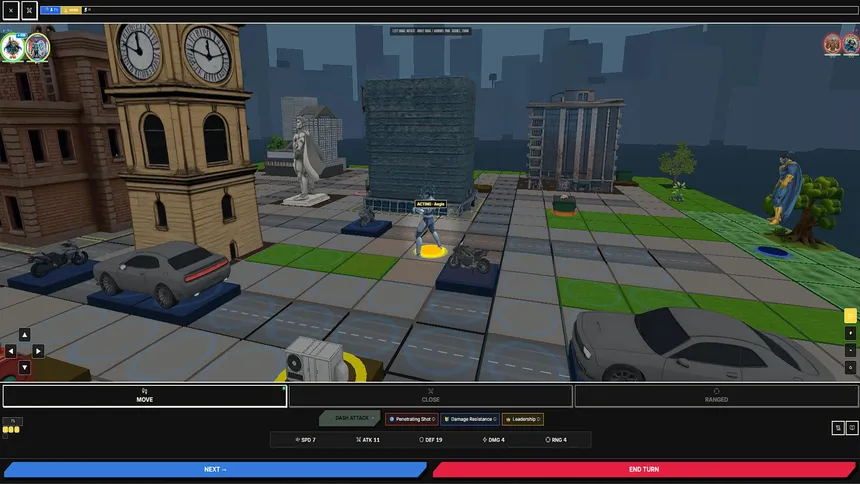Pan the camera right with the right arrow
The image size is (860, 484).
coord(38,351)
